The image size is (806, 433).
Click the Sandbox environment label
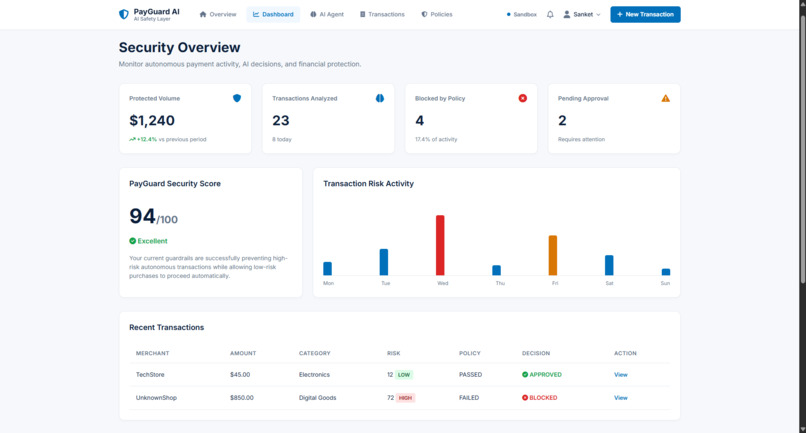coord(525,14)
